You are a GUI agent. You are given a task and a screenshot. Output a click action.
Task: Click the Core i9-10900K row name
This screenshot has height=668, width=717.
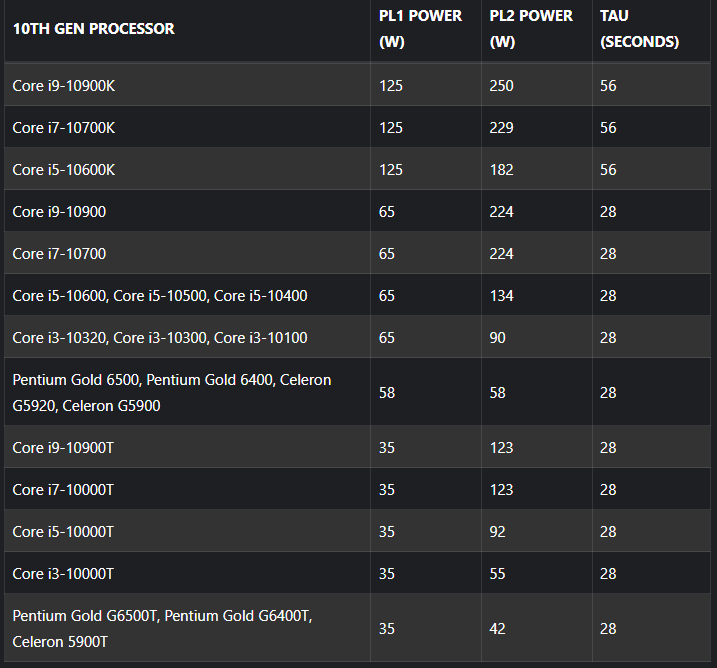[x=64, y=86]
